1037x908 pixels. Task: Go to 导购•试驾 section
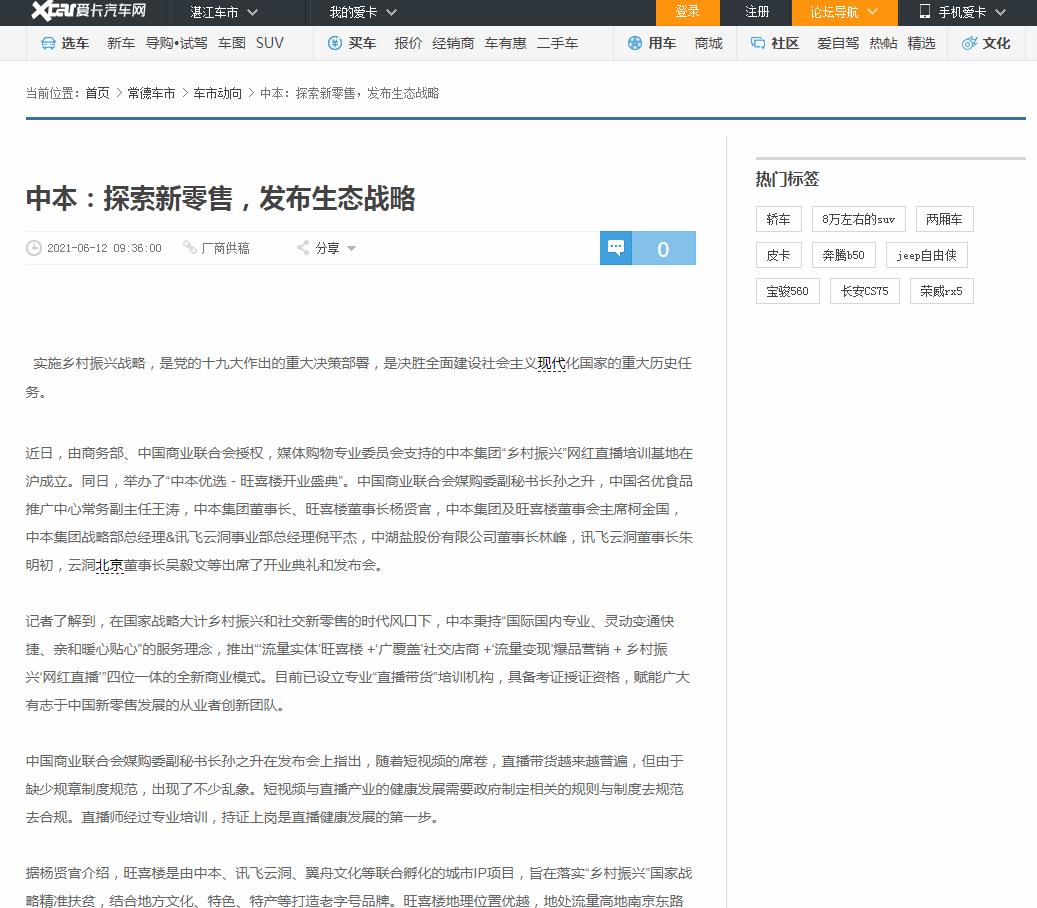click(176, 44)
